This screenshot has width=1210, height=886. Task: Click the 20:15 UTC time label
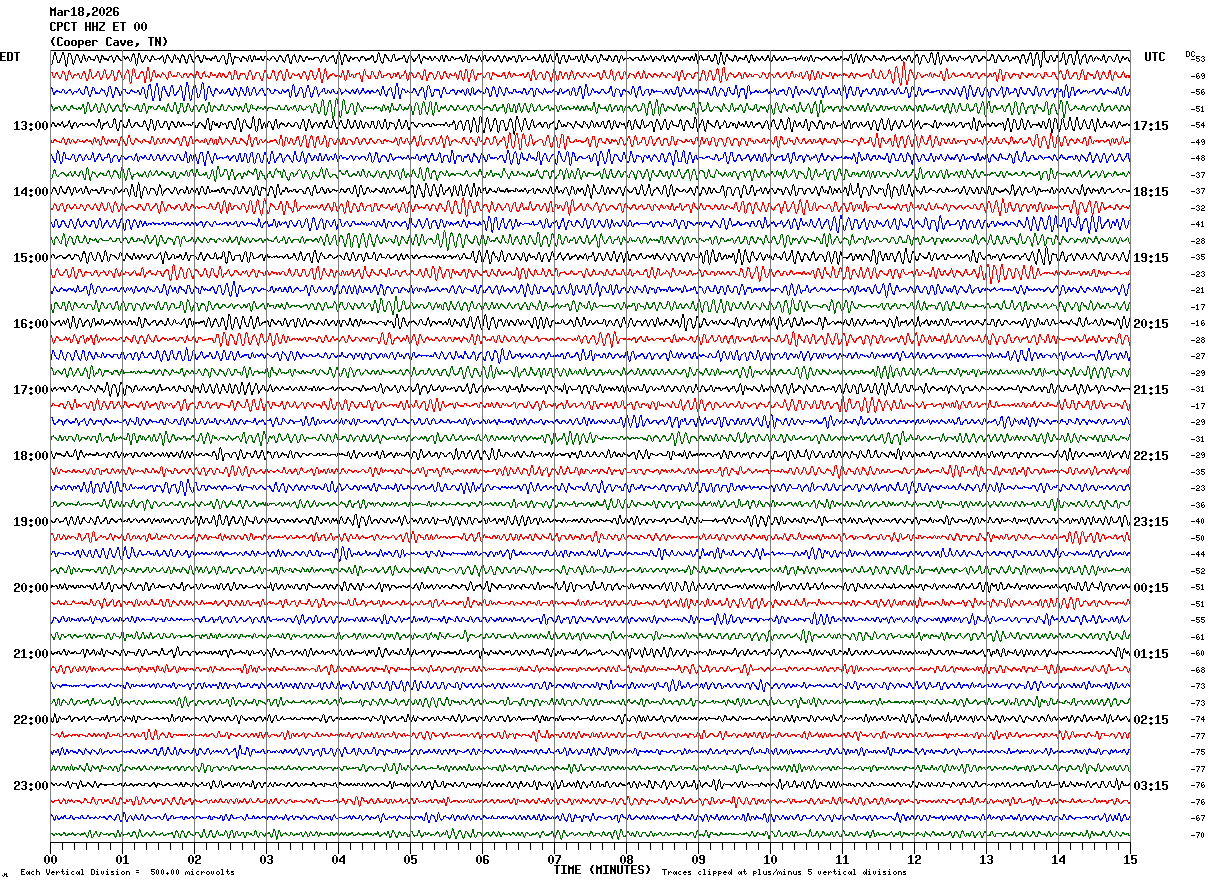(1151, 324)
